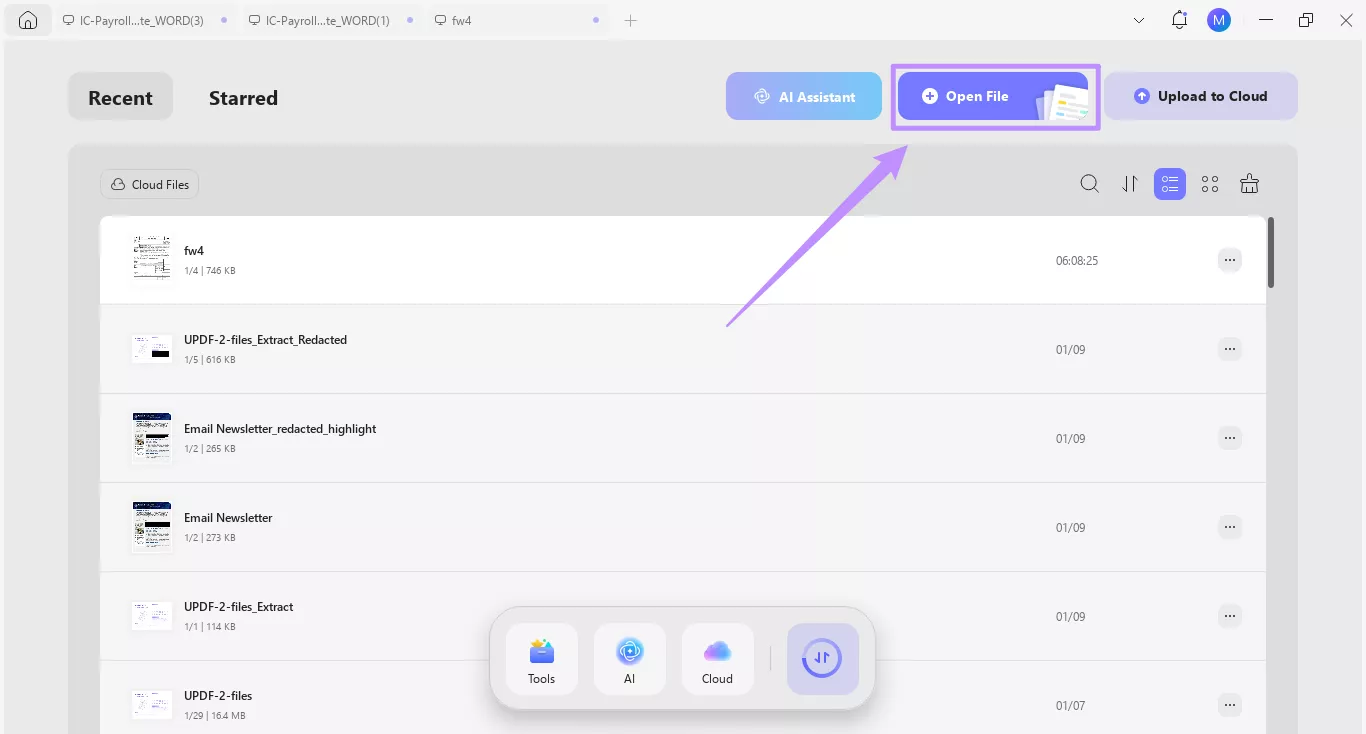Viewport: 1366px width, 734px height.
Task: Restore down the UPDF window
Action: [1306, 20]
